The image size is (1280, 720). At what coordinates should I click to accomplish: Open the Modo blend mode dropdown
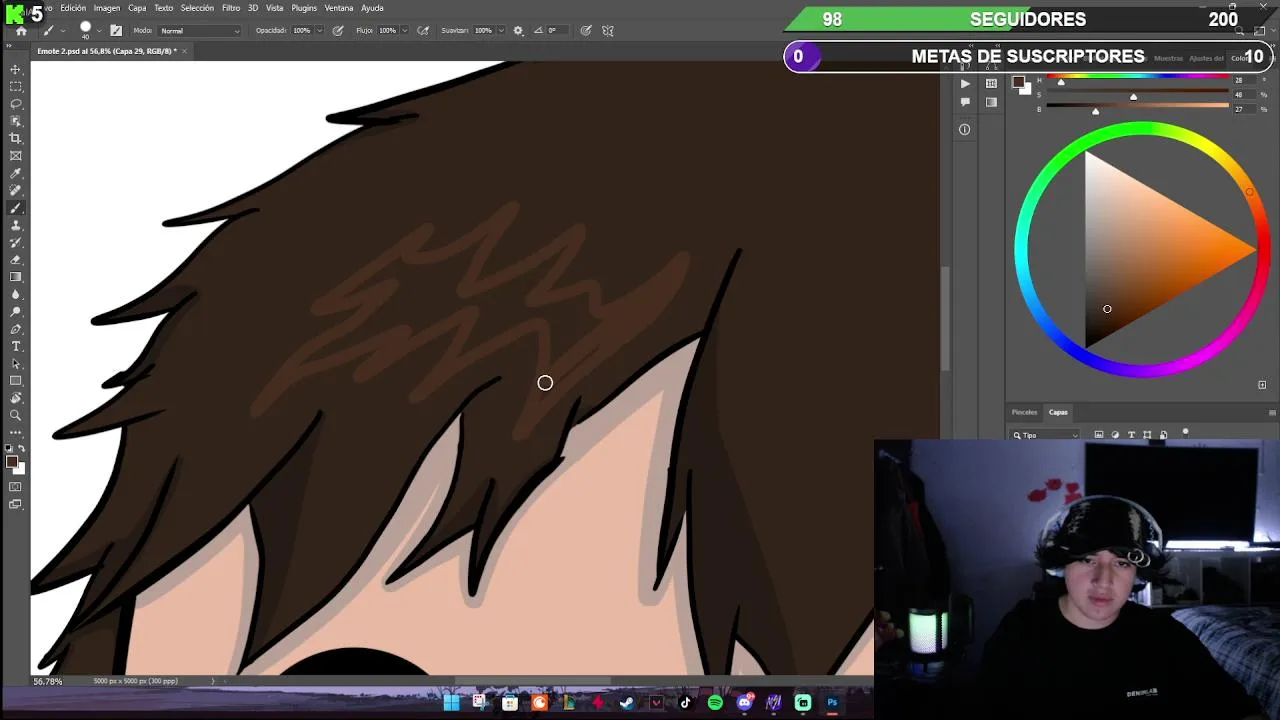[199, 31]
